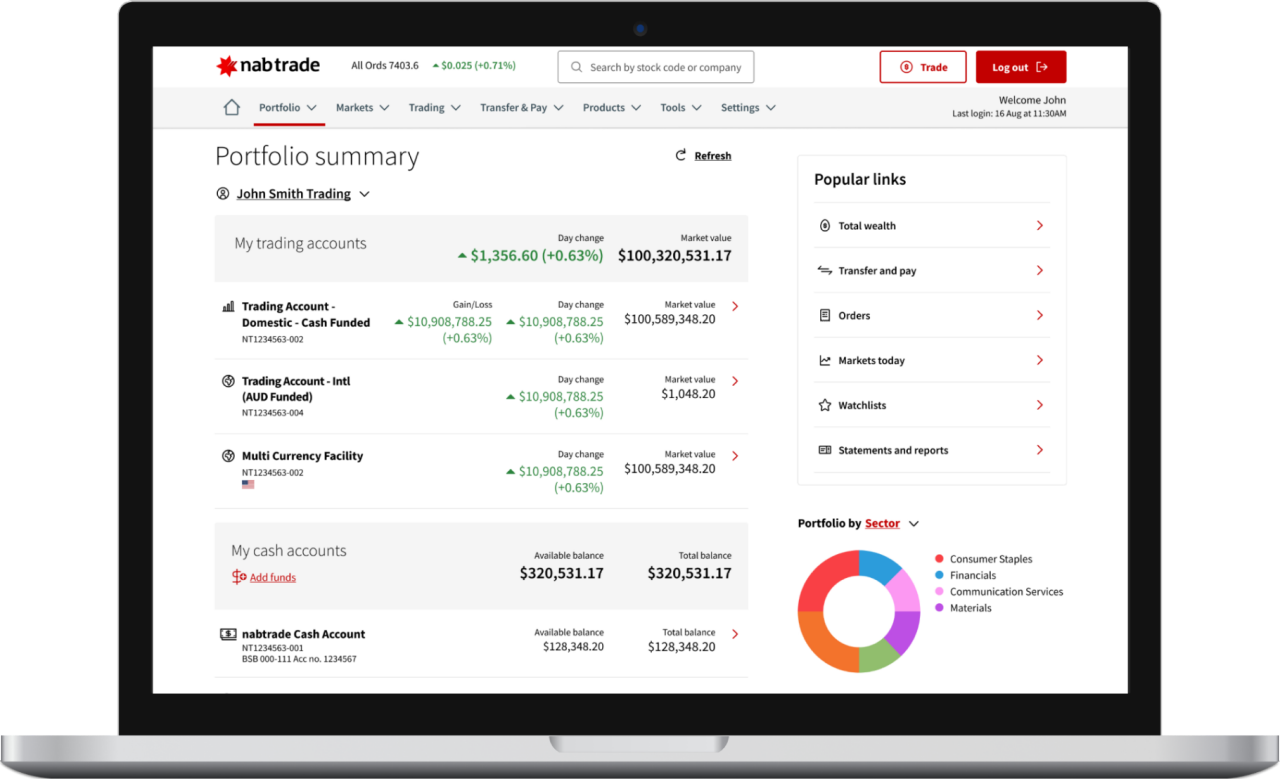Image resolution: width=1280 pixels, height=779 pixels.
Task: Expand the Products menu chevron
Action: pyautogui.click(x=636, y=108)
